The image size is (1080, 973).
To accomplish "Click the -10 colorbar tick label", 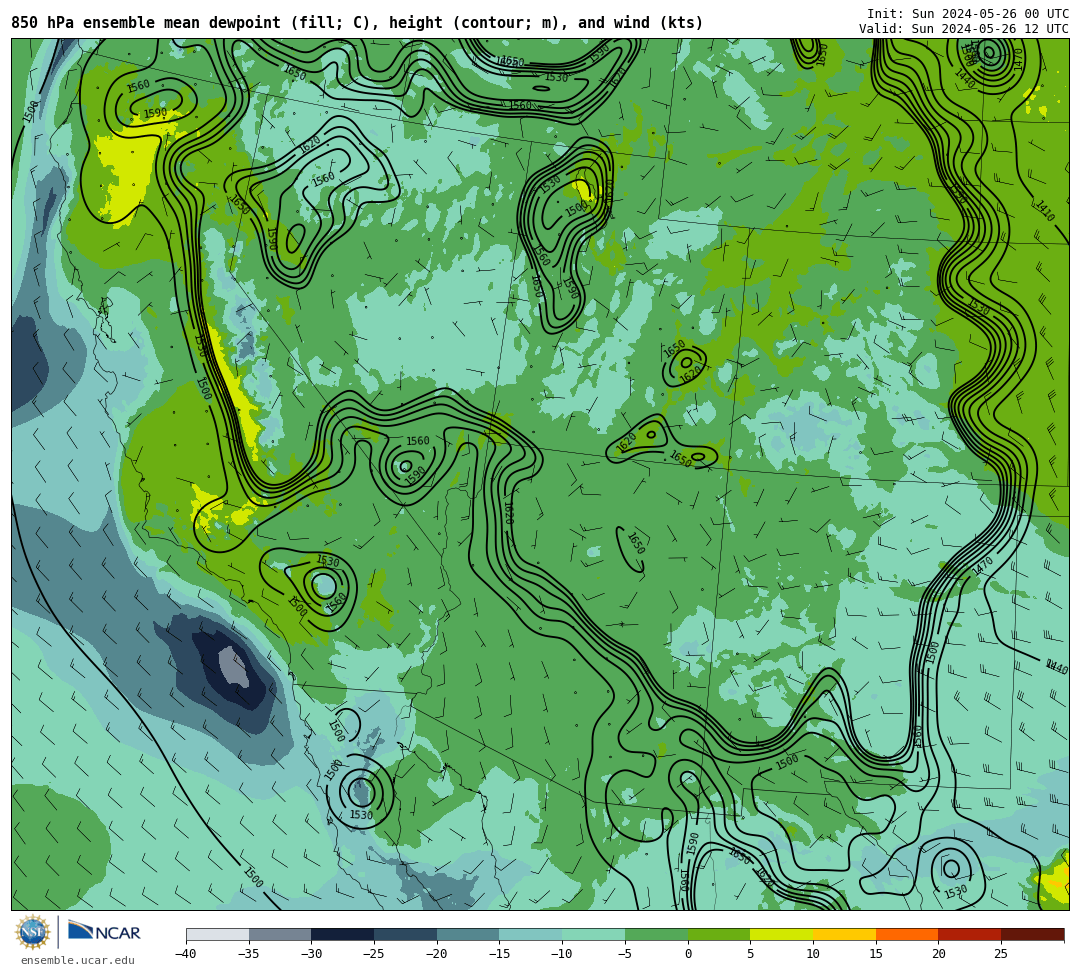I will coord(561,954).
